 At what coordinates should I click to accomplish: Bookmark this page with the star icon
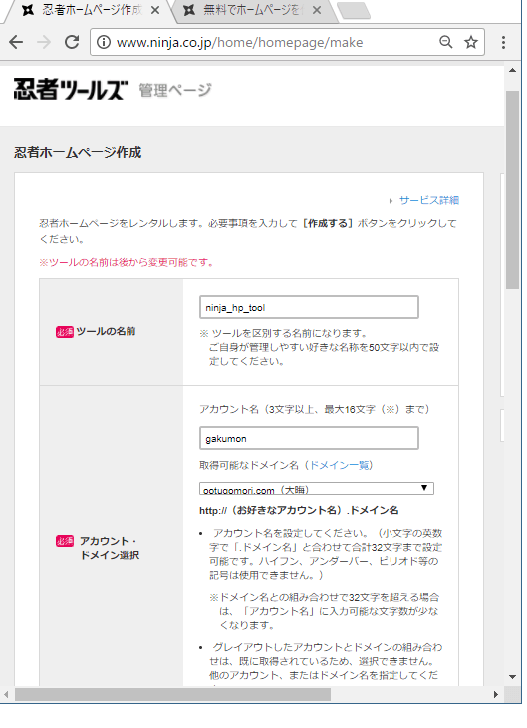click(x=471, y=42)
